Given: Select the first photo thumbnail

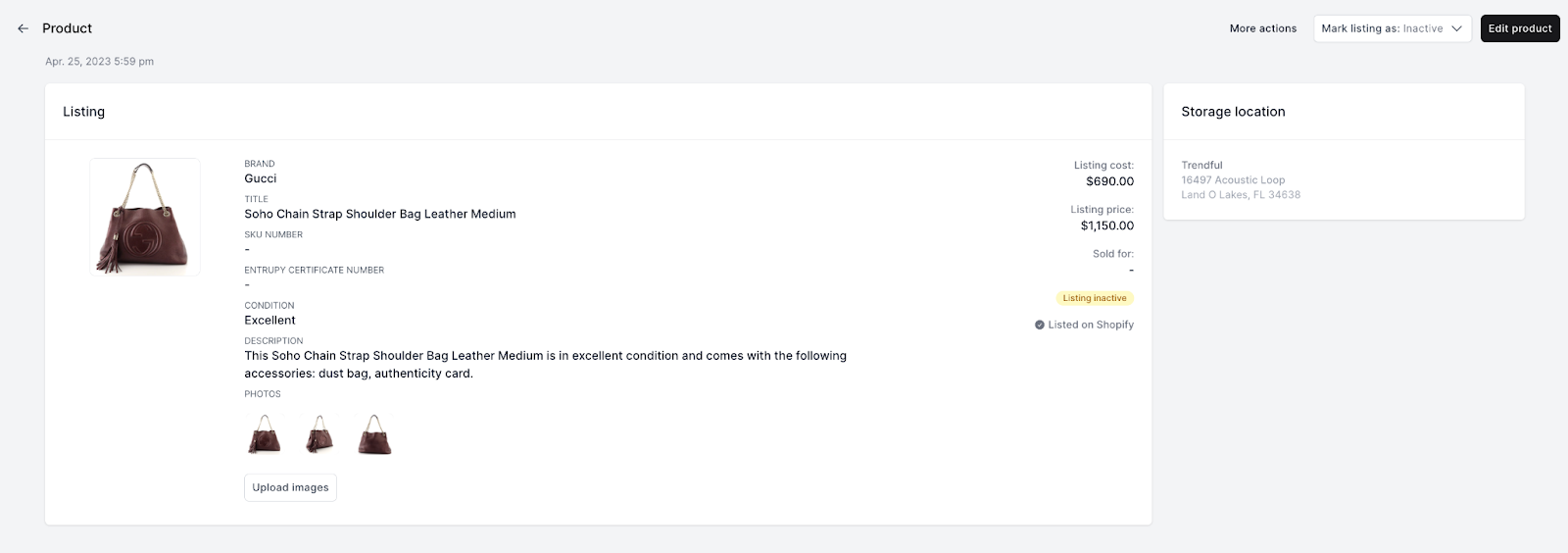Looking at the screenshot, I should (x=265, y=434).
